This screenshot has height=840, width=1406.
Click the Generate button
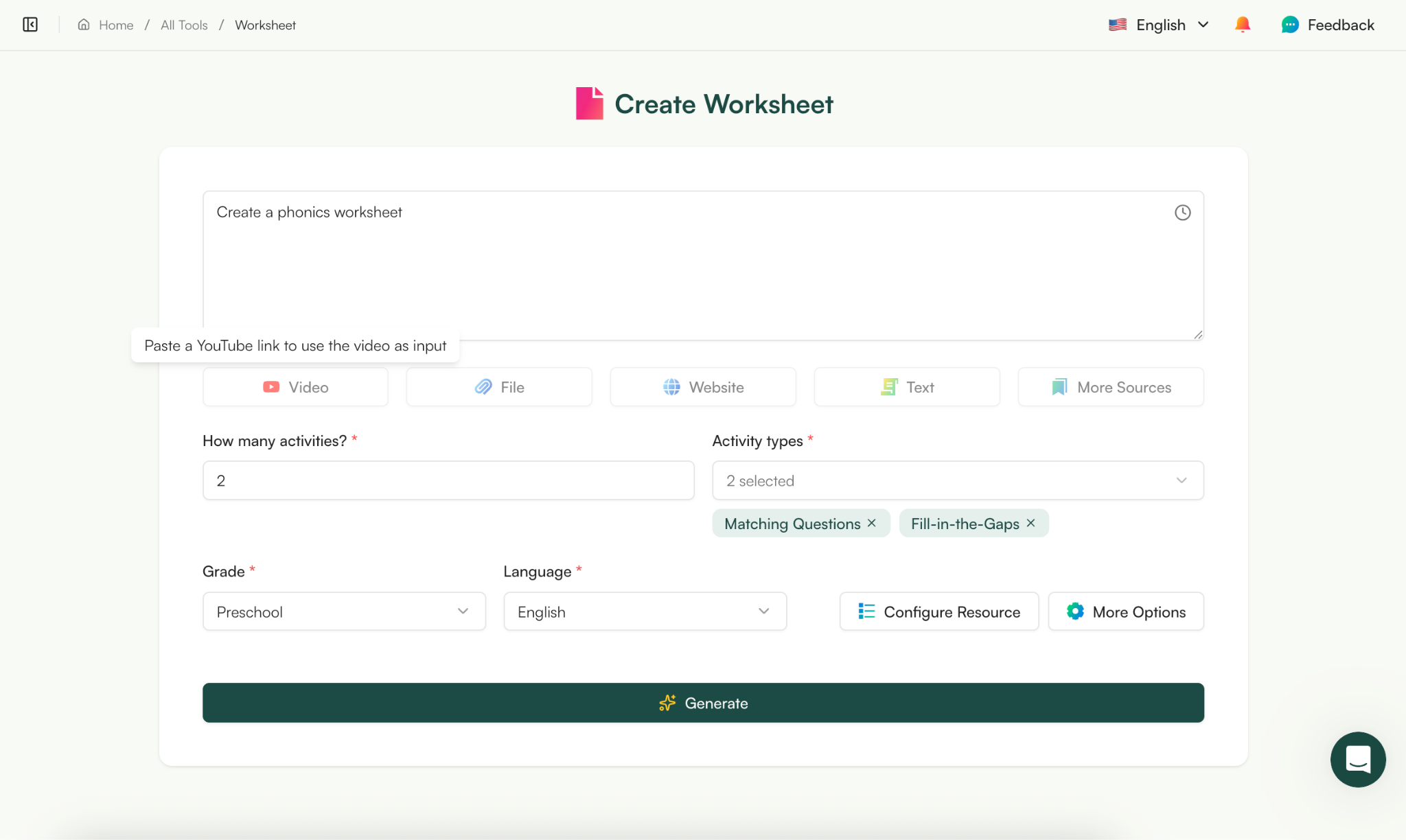click(x=703, y=703)
